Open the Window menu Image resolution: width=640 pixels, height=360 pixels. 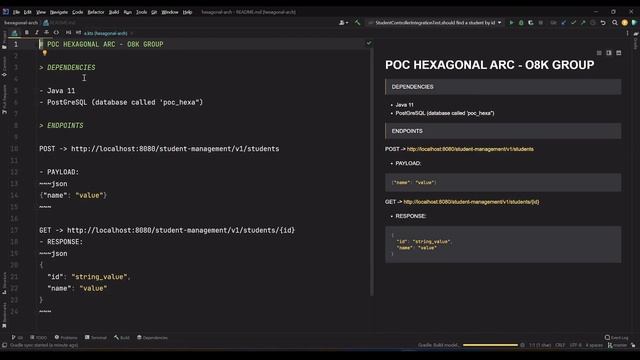coord(170,12)
